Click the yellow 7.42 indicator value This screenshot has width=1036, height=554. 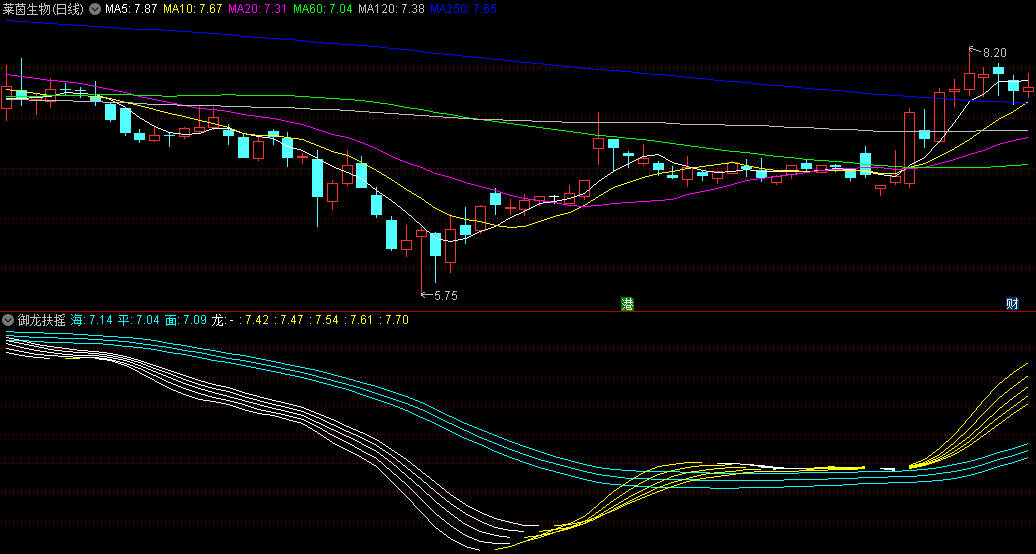click(x=257, y=320)
